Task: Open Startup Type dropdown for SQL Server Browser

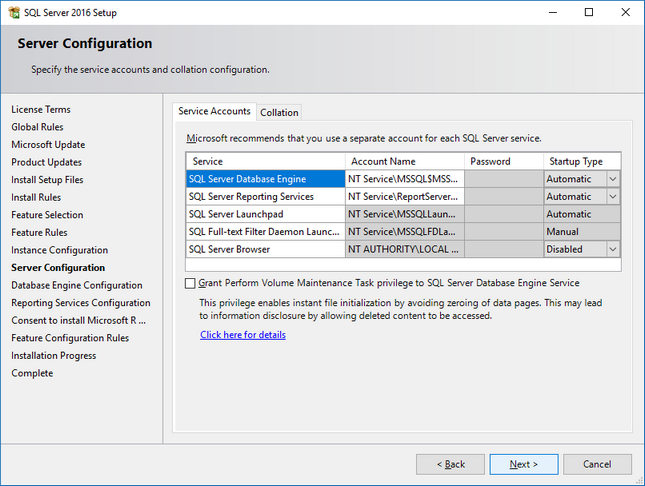Action: tap(613, 249)
